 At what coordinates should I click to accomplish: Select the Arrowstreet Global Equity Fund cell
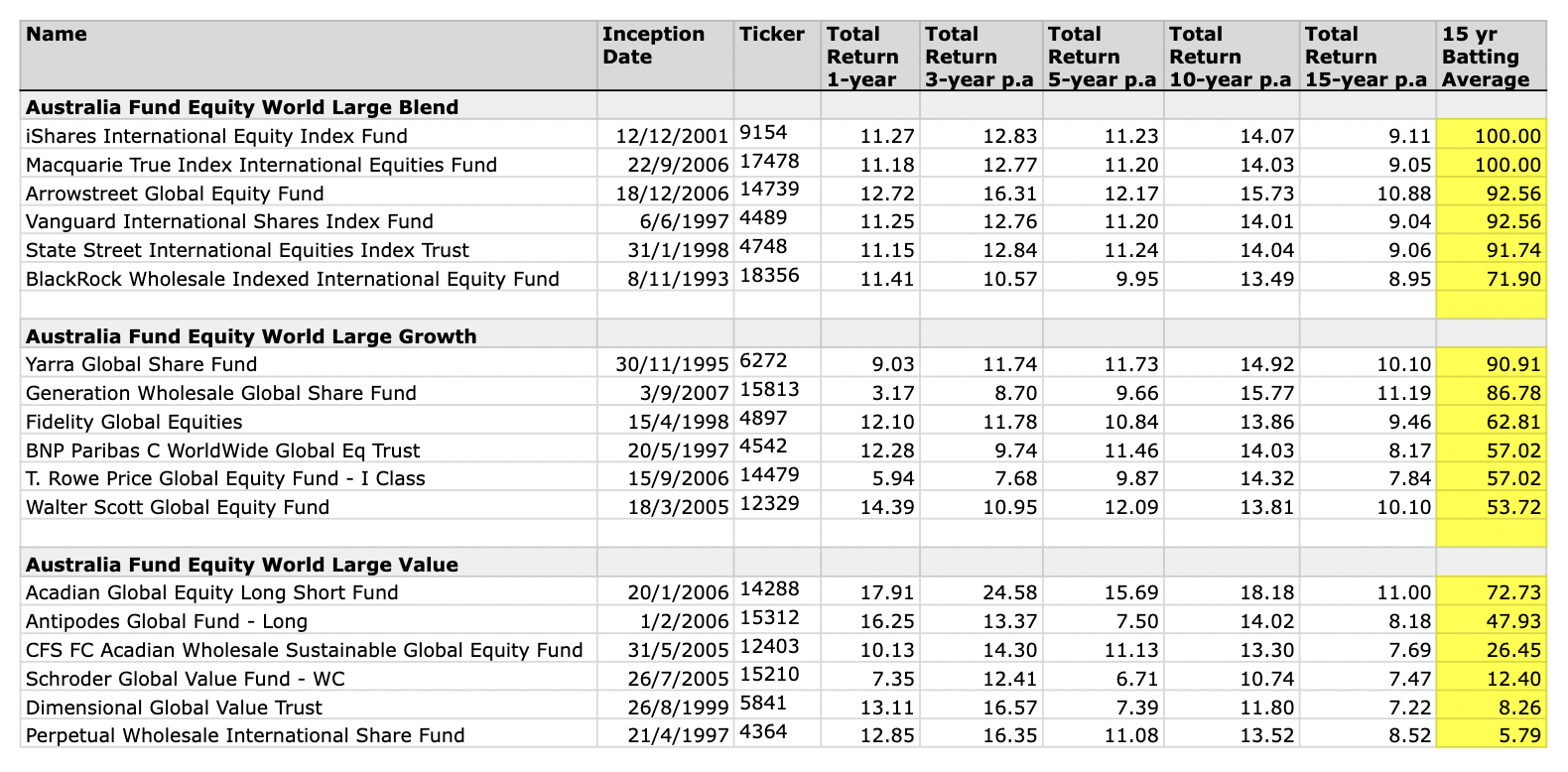[175, 193]
